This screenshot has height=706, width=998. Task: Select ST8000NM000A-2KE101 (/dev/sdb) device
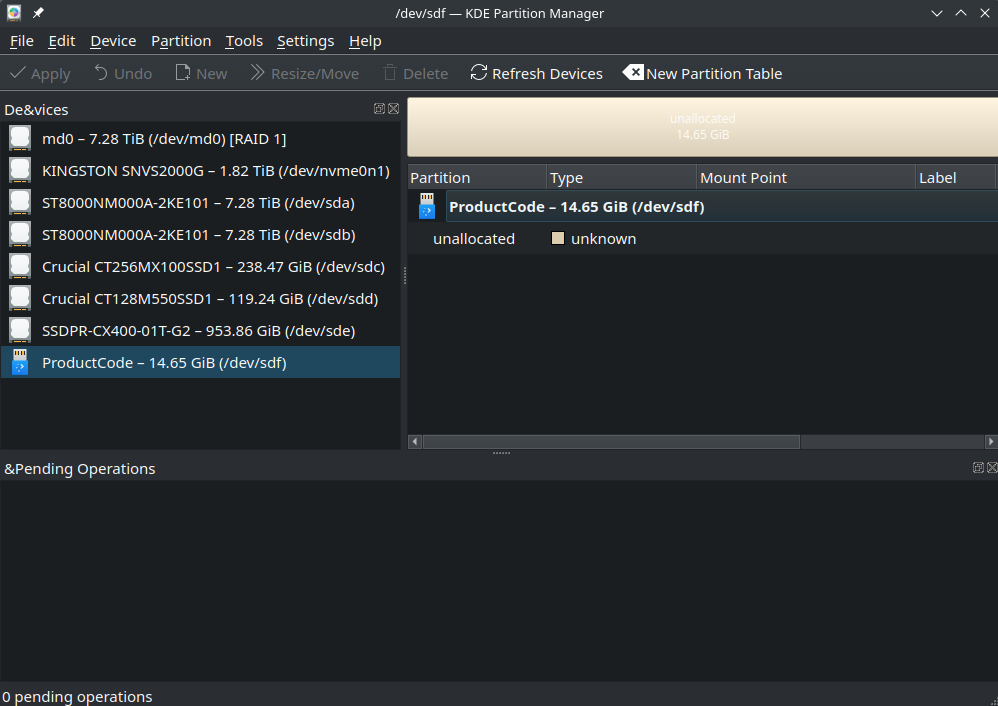[x=200, y=234]
